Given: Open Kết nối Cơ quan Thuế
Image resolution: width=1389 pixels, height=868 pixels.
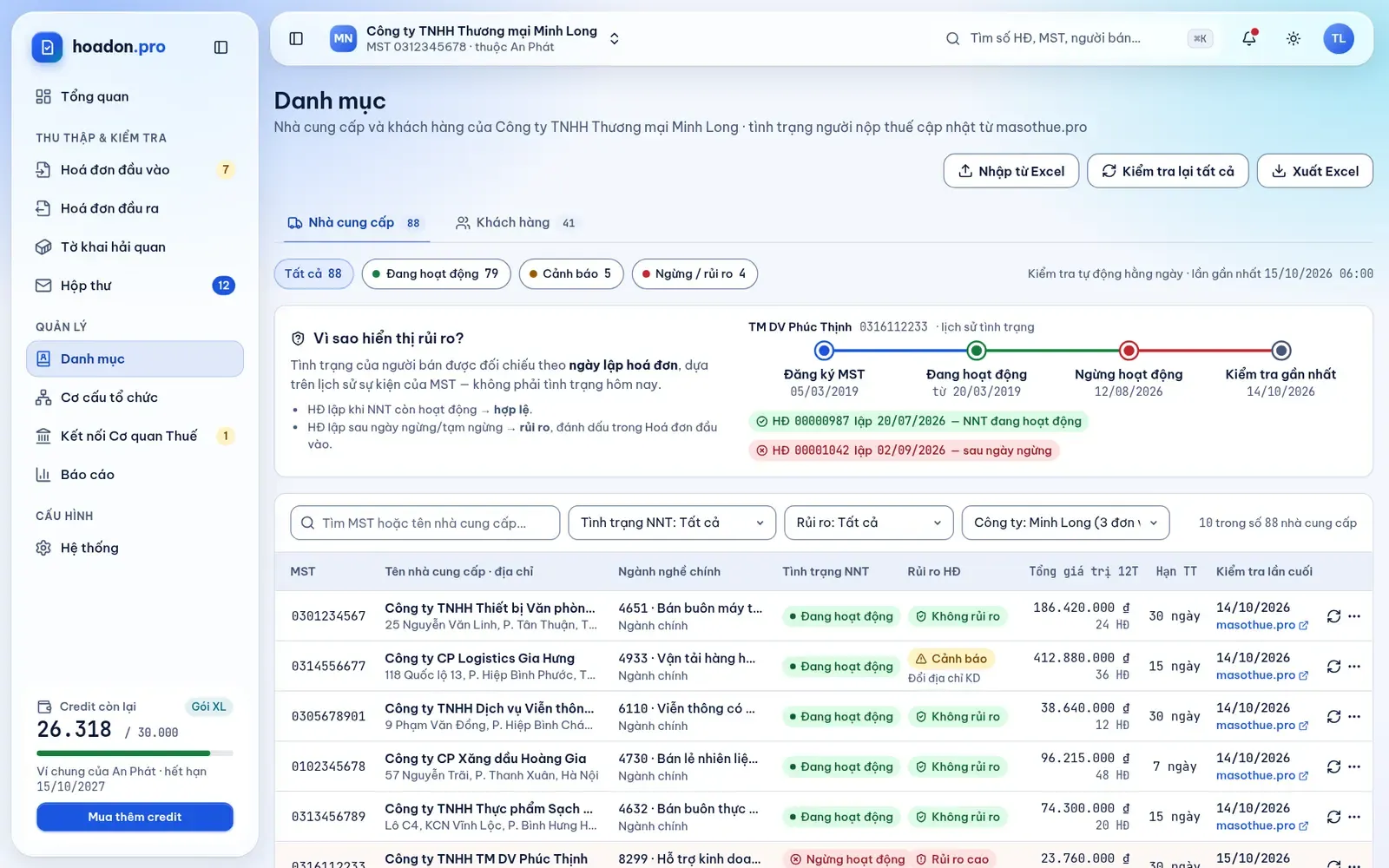Looking at the screenshot, I should pyautogui.click(x=135, y=436).
